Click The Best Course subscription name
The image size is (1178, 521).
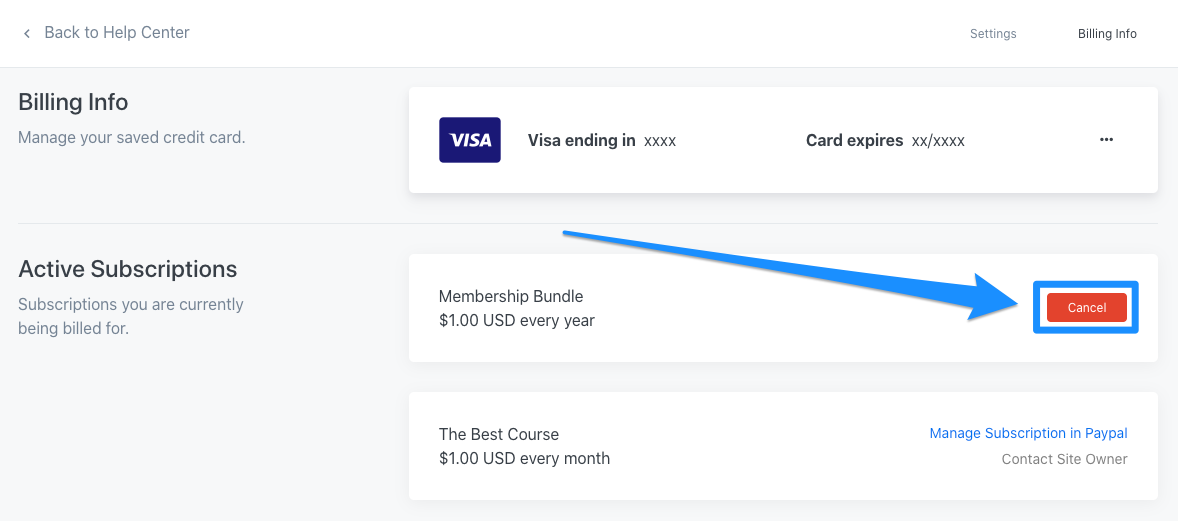(499, 434)
